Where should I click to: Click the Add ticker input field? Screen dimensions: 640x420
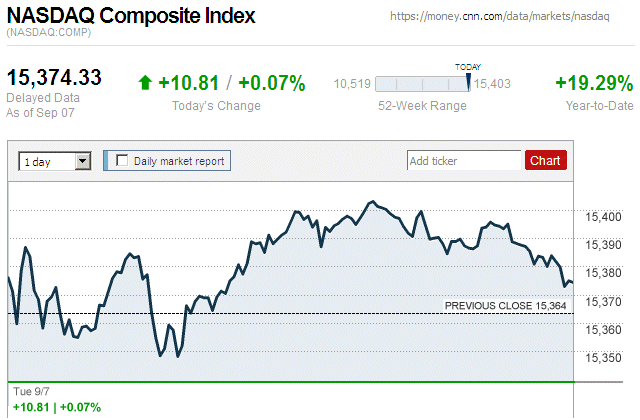click(464, 160)
